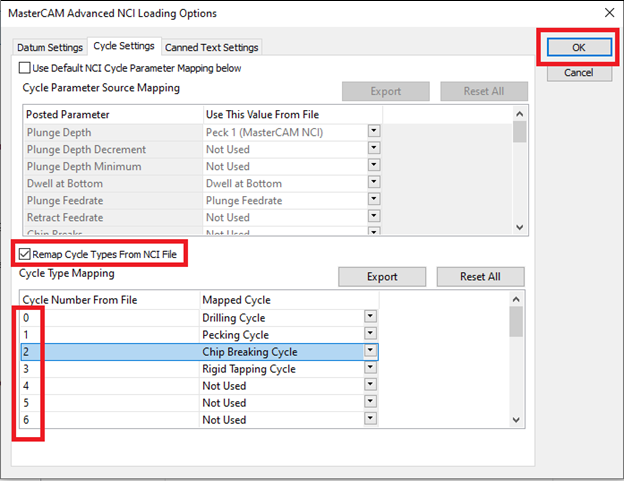This screenshot has width=624, height=481.
Task: Open the Plunge Depth Minimum dropdown
Action: coord(374,165)
